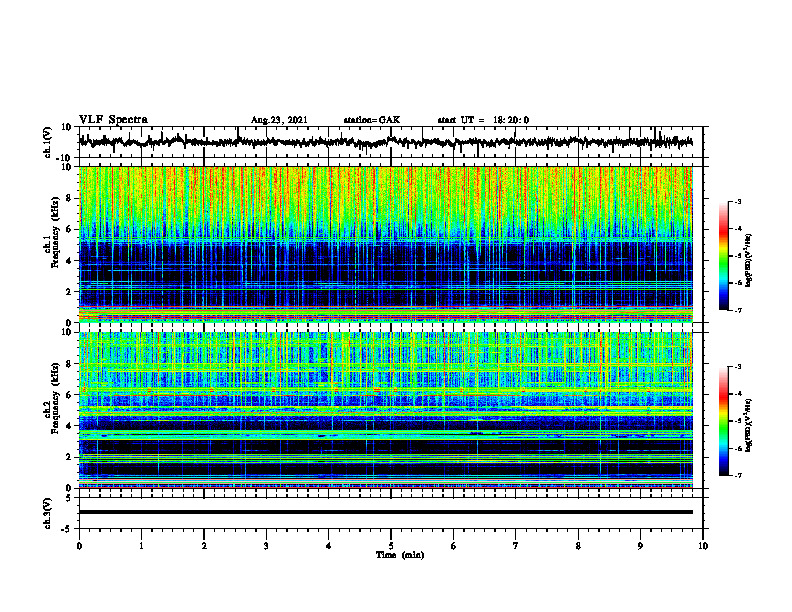Click inside the ch.2 spectrogram panel
Screen dimensions: 792x612
(385, 410)
